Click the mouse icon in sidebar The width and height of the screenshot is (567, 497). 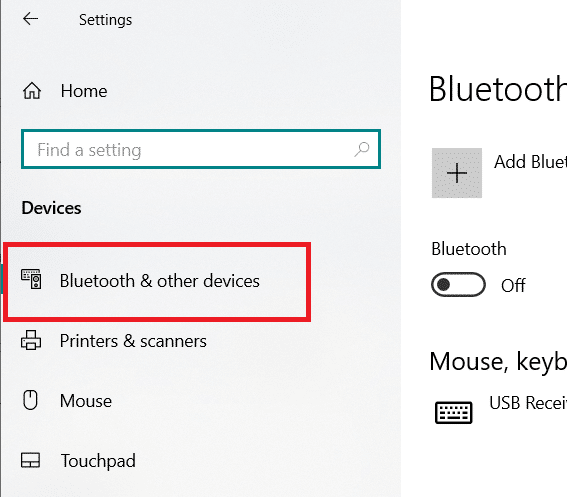click(x=30, y=400)
